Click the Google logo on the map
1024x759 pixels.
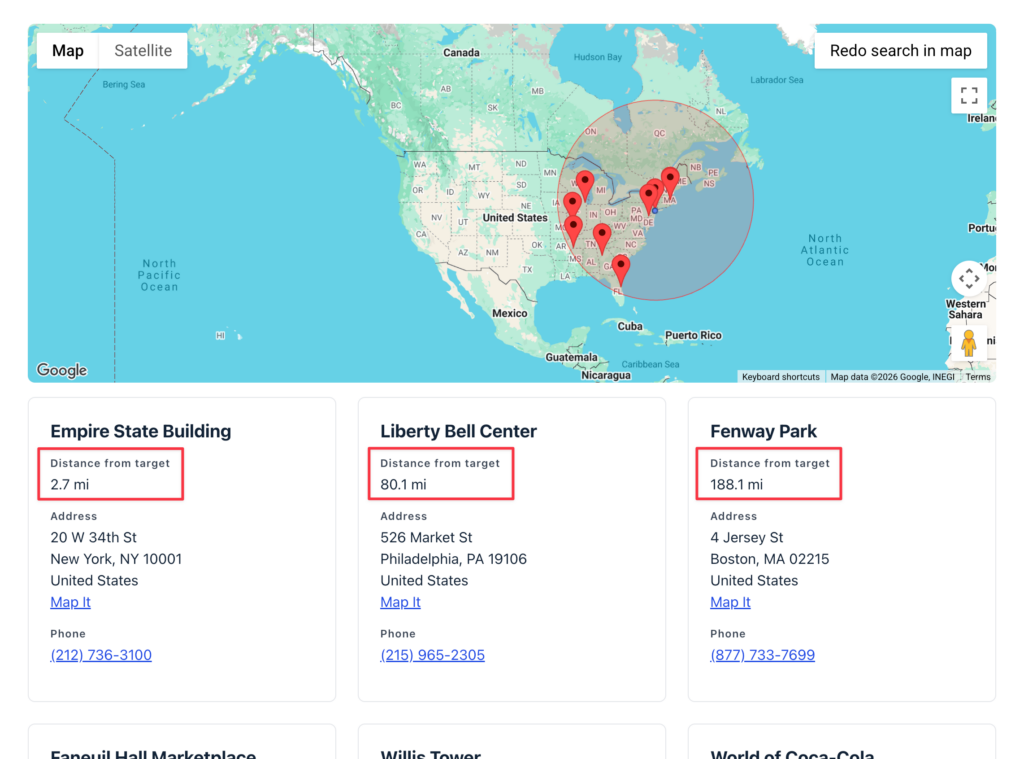coord(62,370)
